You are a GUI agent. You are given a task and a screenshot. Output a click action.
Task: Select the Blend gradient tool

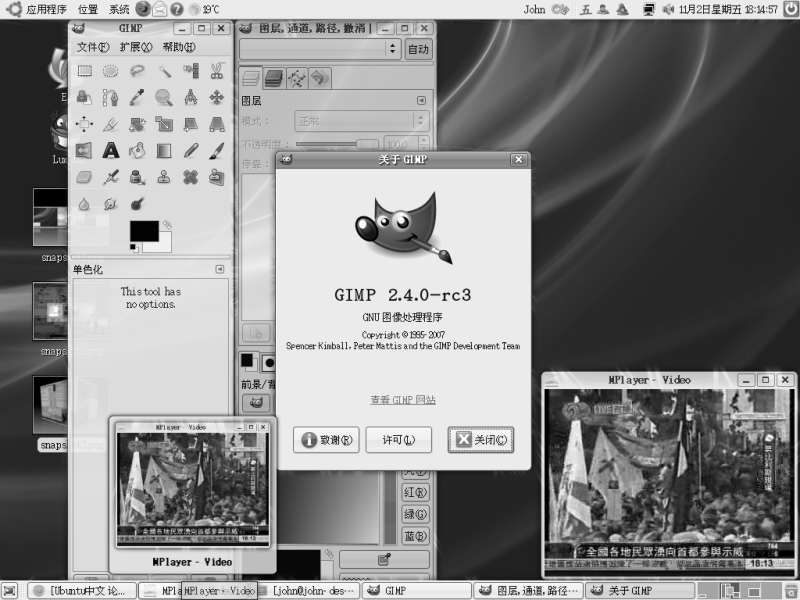[x=164, y=151]
